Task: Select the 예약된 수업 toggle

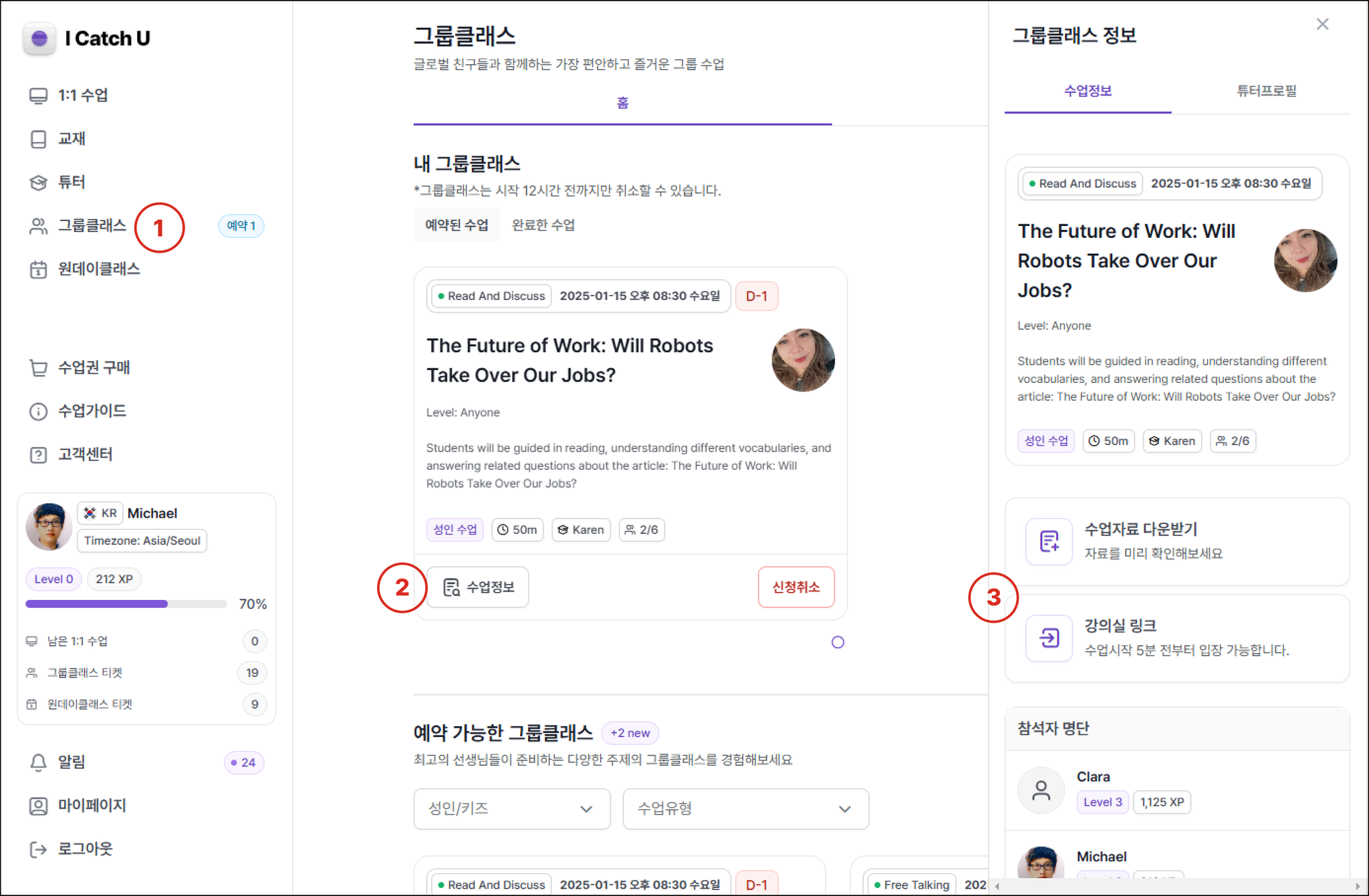Action: pos(457,225)
